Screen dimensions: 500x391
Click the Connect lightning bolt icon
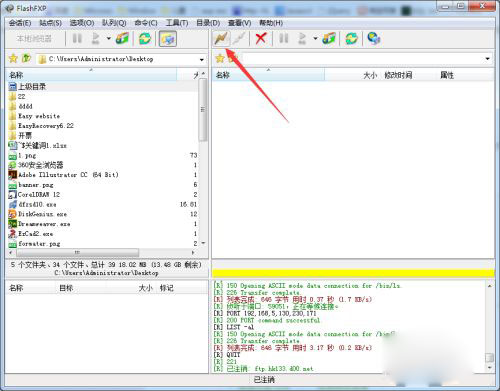221,39
